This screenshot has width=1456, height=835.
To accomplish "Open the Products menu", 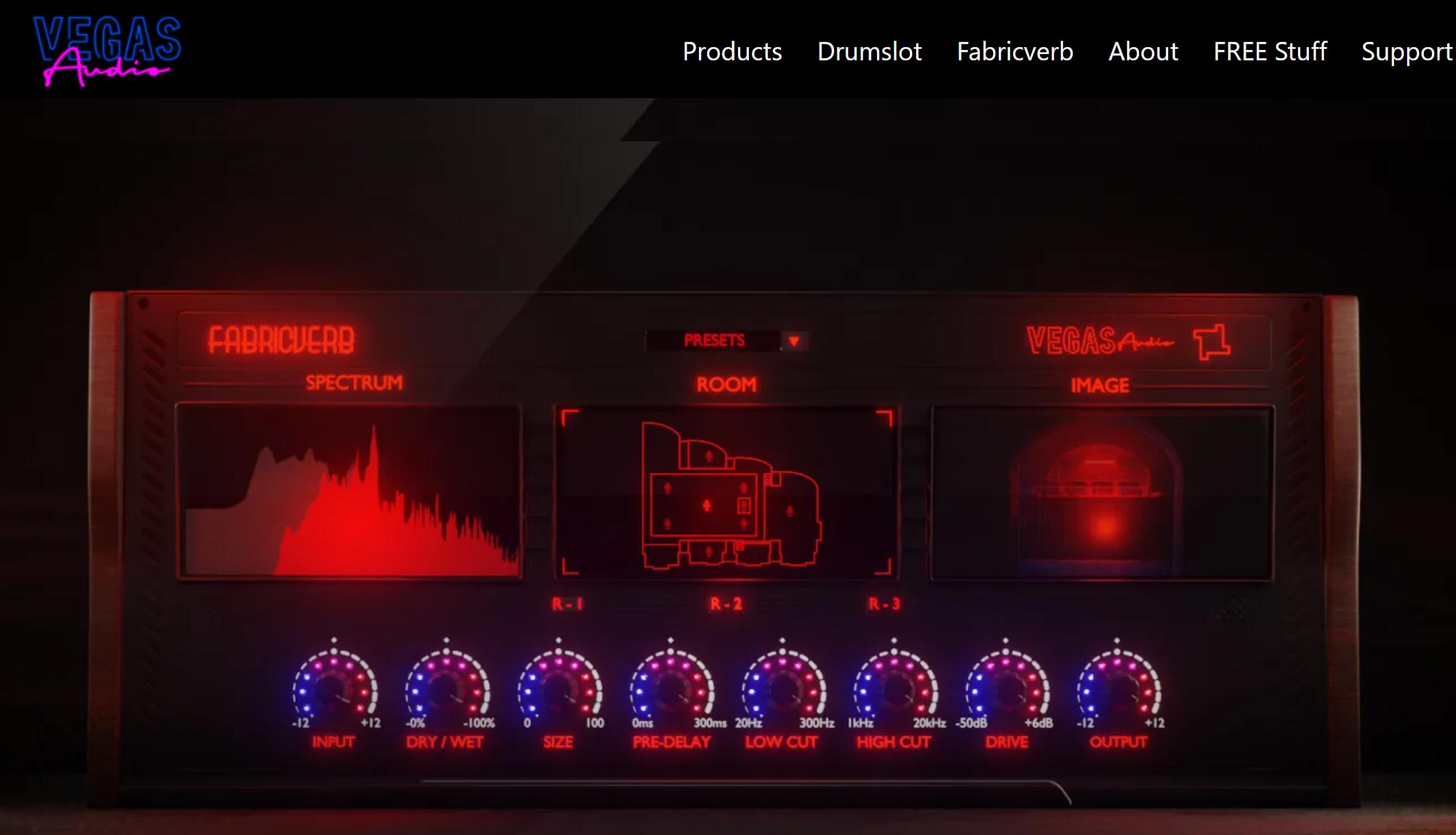I will pos(732,52).
